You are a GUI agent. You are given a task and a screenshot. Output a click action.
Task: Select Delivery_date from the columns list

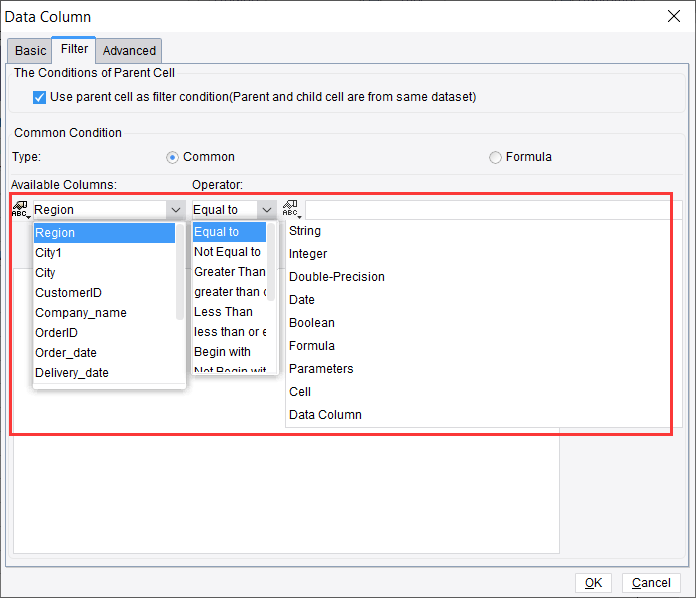pyautogui.click(x=104, y=372)
